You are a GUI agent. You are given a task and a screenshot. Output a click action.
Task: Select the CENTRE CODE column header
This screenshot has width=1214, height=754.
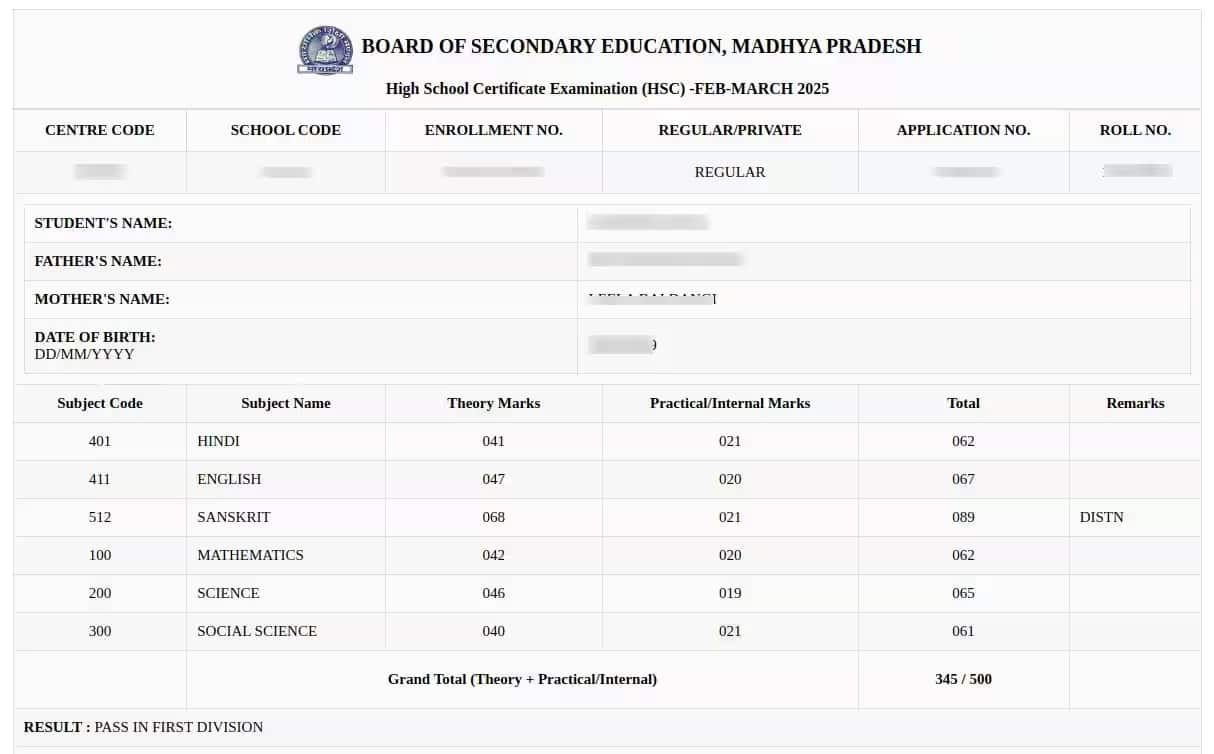click(x=99, y=130)
